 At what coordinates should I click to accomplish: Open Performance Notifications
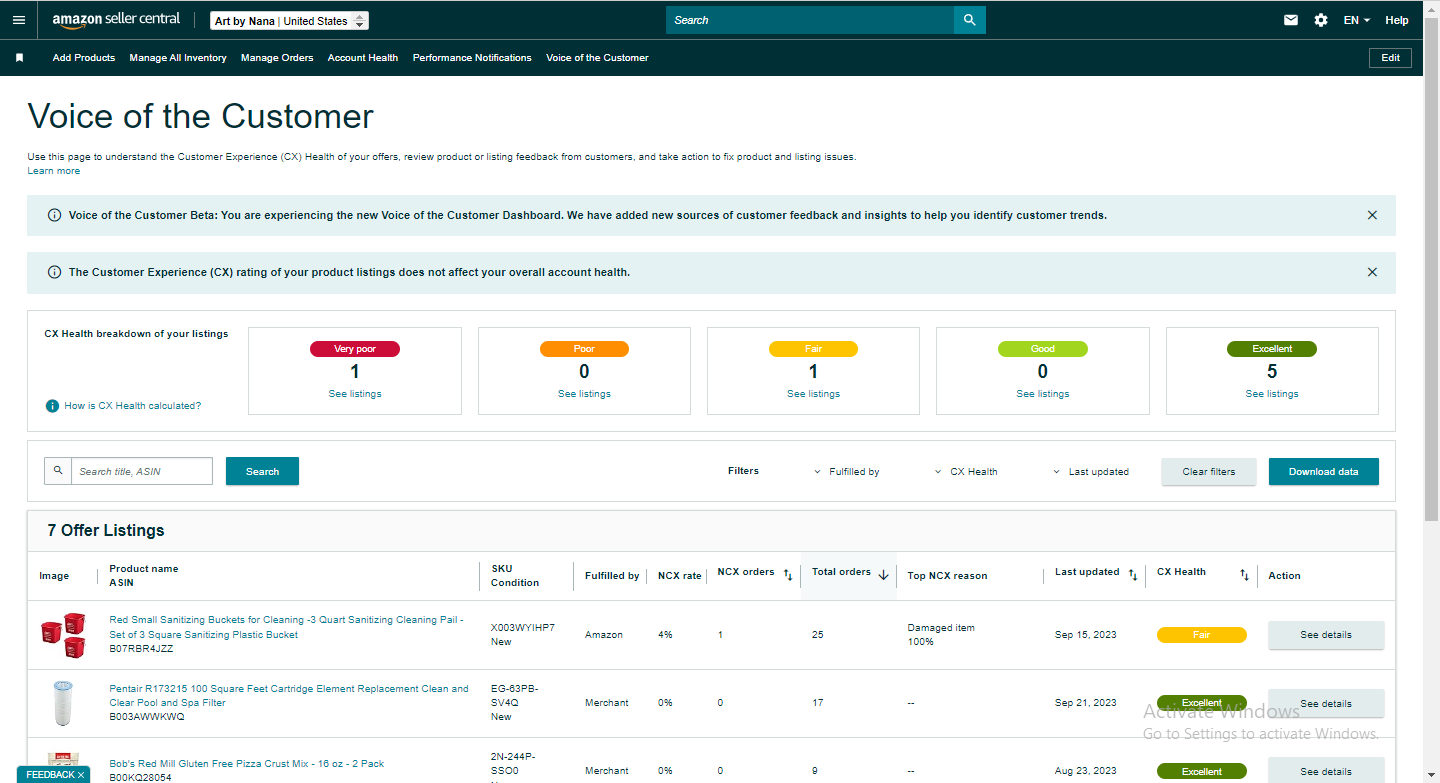click(472, 58)
